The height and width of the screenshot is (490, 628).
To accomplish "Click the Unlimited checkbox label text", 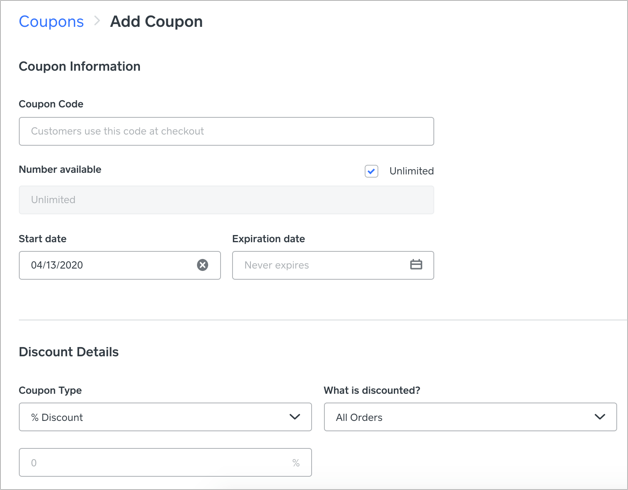I will (x=411, y=171).
